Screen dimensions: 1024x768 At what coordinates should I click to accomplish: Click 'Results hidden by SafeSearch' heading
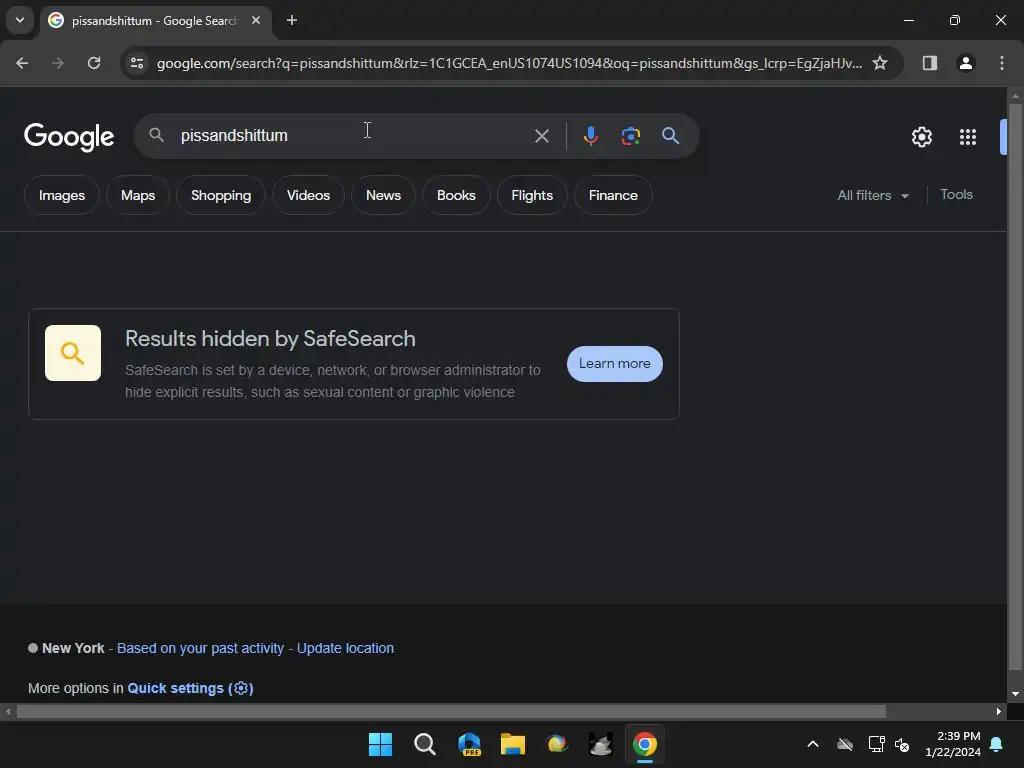point(270,339)
